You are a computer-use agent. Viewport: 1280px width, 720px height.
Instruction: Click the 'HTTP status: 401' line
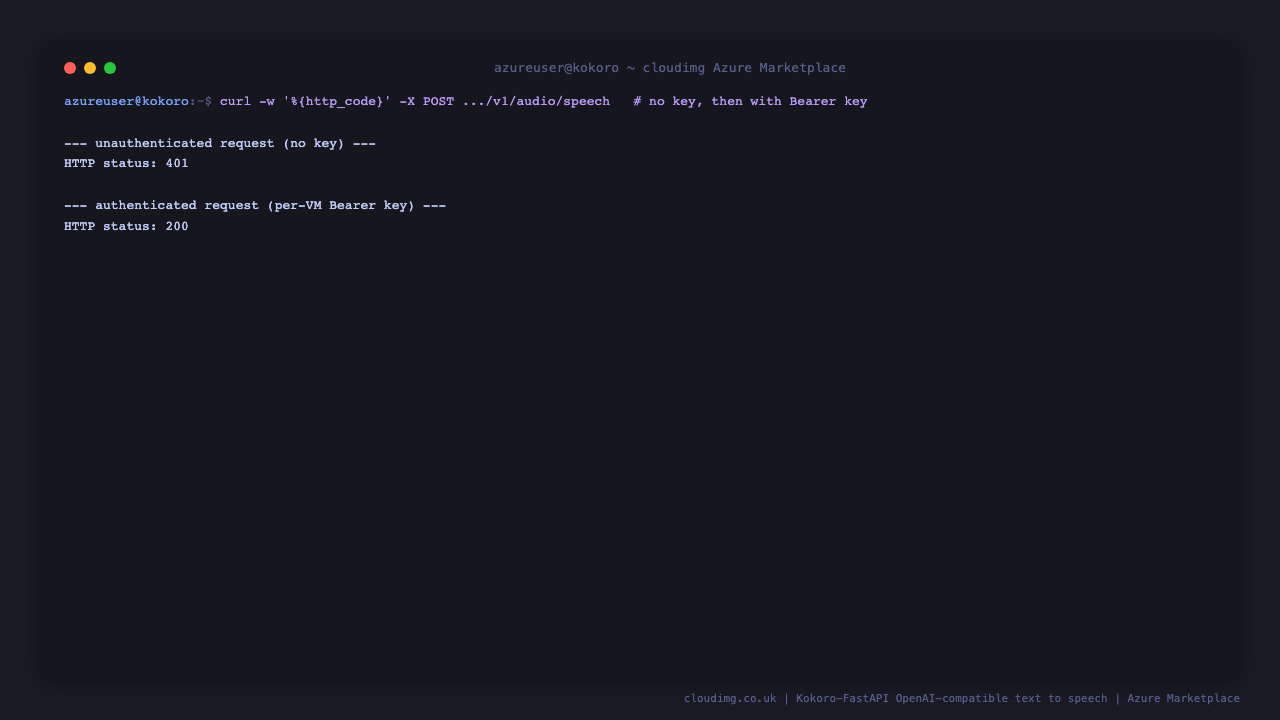tap(126, 163)
